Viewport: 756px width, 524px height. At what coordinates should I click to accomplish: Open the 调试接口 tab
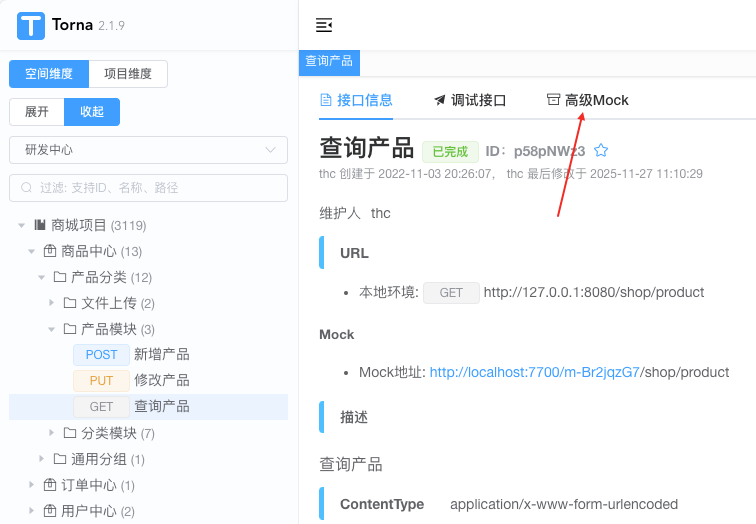[470, 100]
